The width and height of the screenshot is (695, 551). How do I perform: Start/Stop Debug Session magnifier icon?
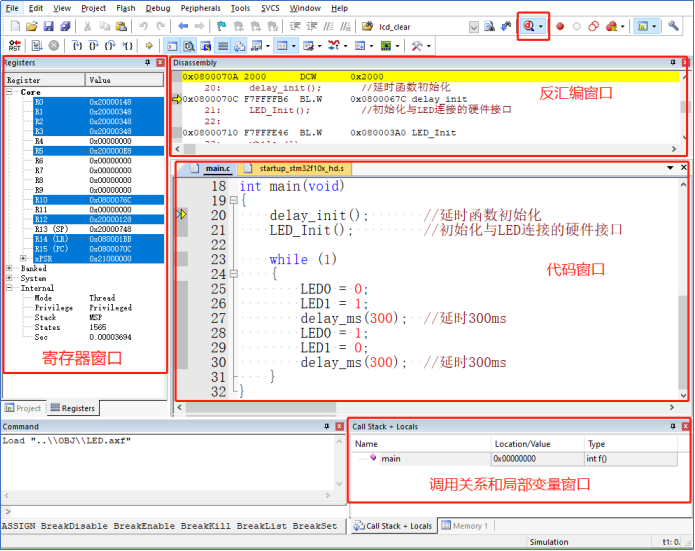click(x=529, y=26)
